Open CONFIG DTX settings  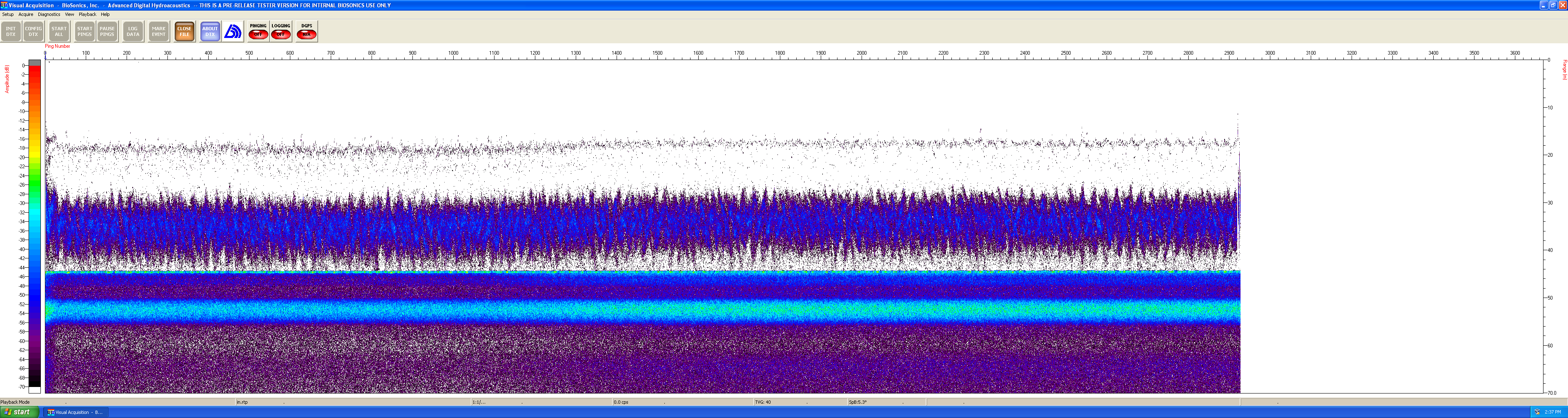coord(33,32)
